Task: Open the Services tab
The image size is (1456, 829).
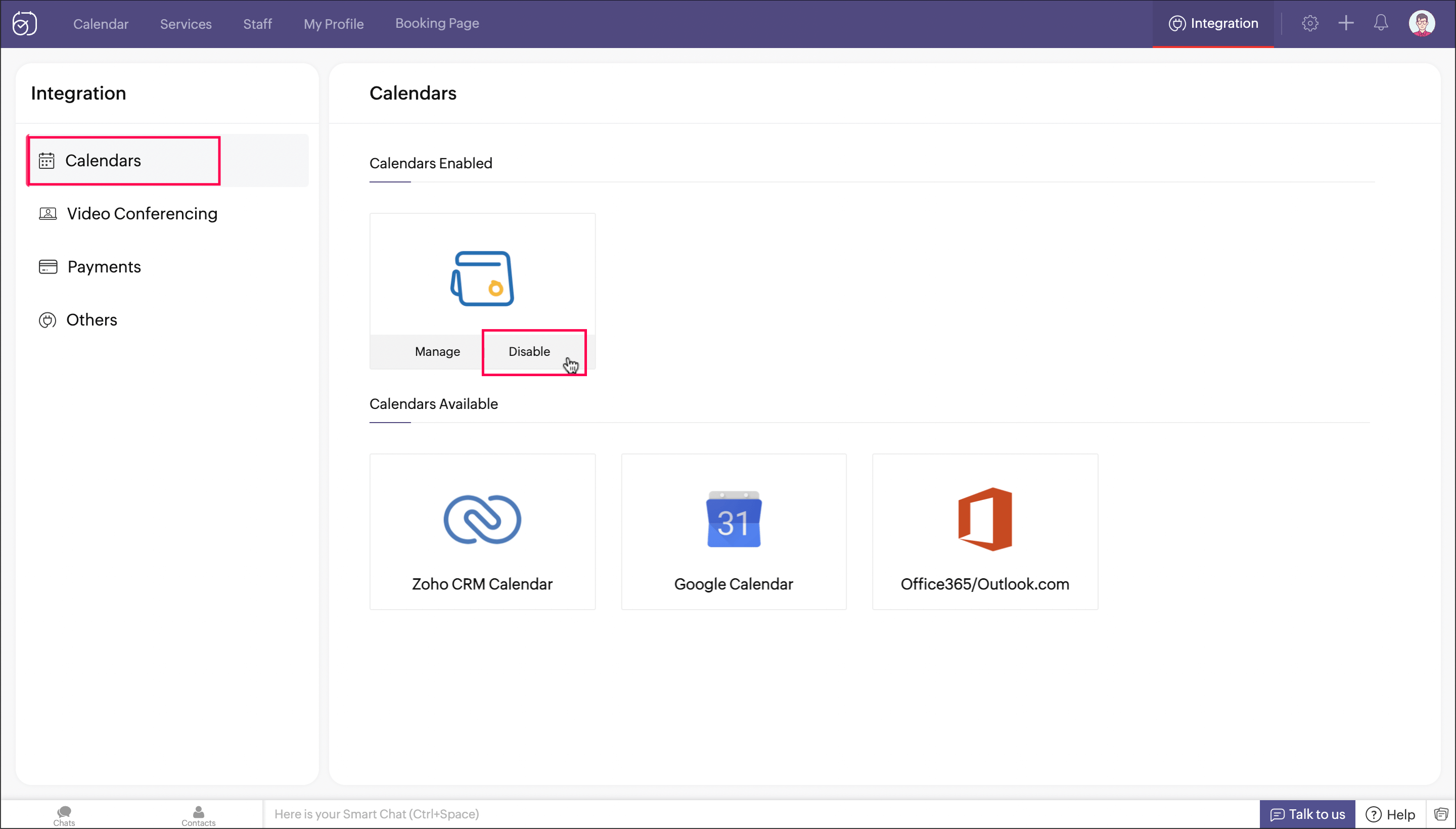Action: coord(186,24)
